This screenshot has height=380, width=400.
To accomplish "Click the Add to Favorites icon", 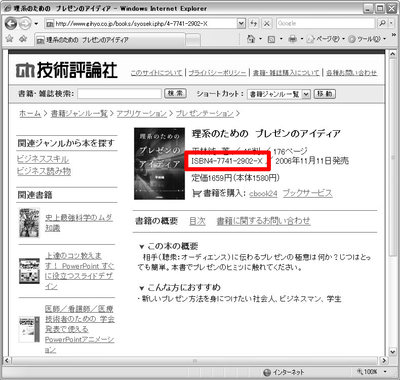I will pyautogui.click(x=23, y=39).
